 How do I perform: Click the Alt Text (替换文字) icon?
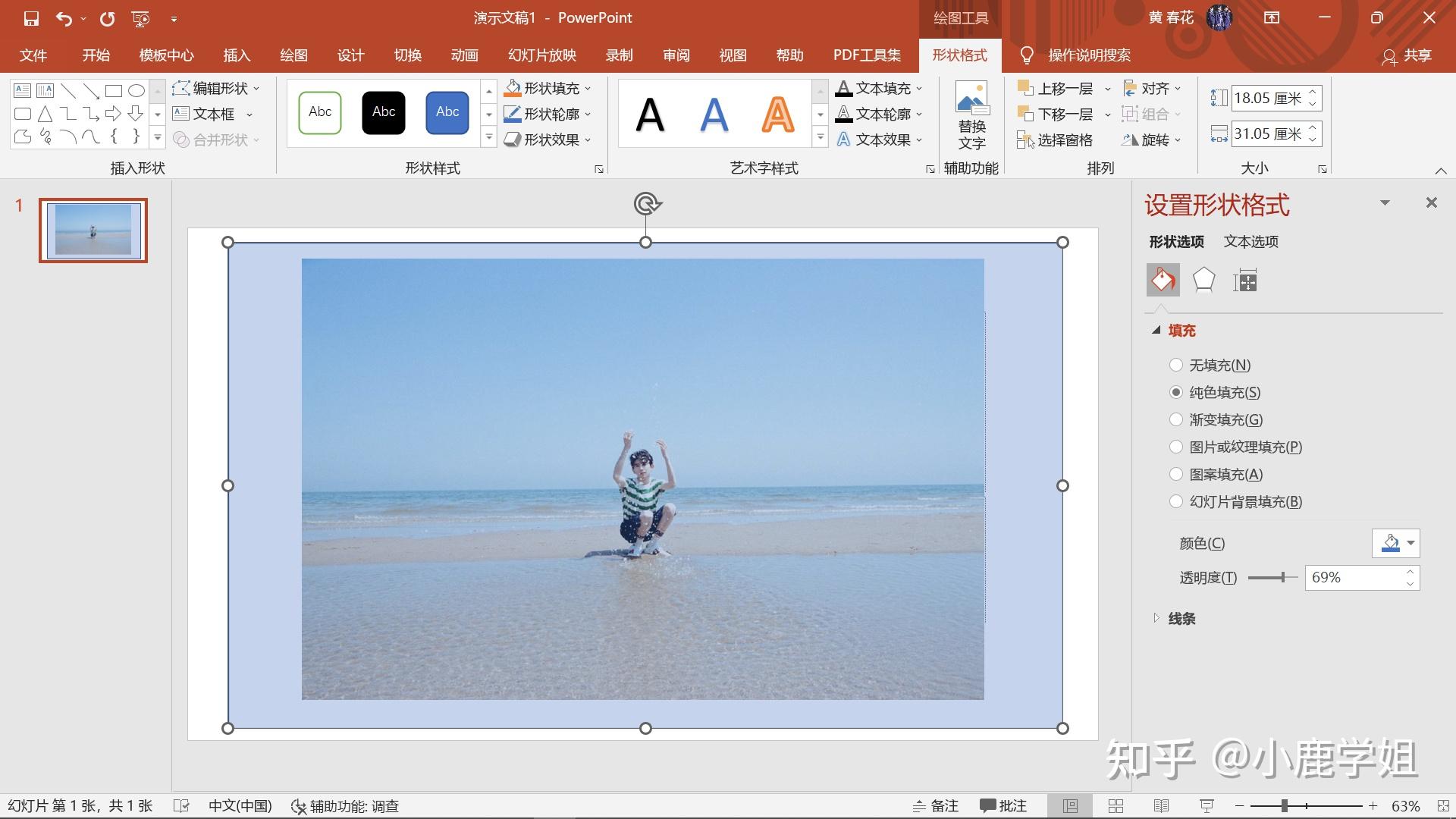971,115
